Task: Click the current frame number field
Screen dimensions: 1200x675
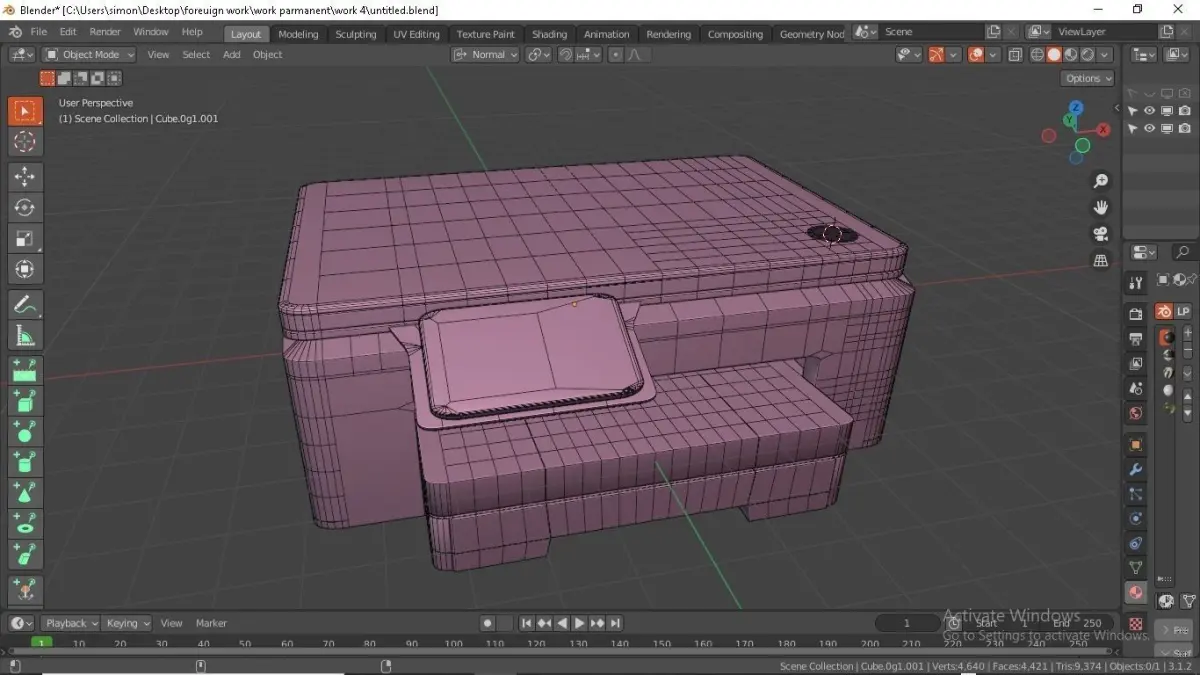Action: 907,623
